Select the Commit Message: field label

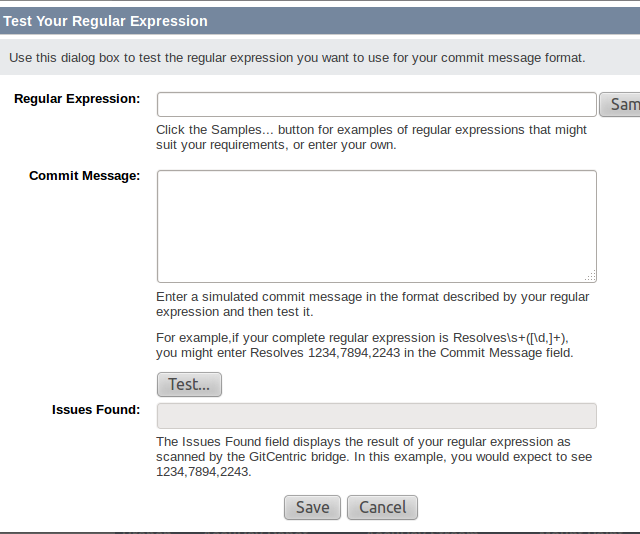(84, 175)
